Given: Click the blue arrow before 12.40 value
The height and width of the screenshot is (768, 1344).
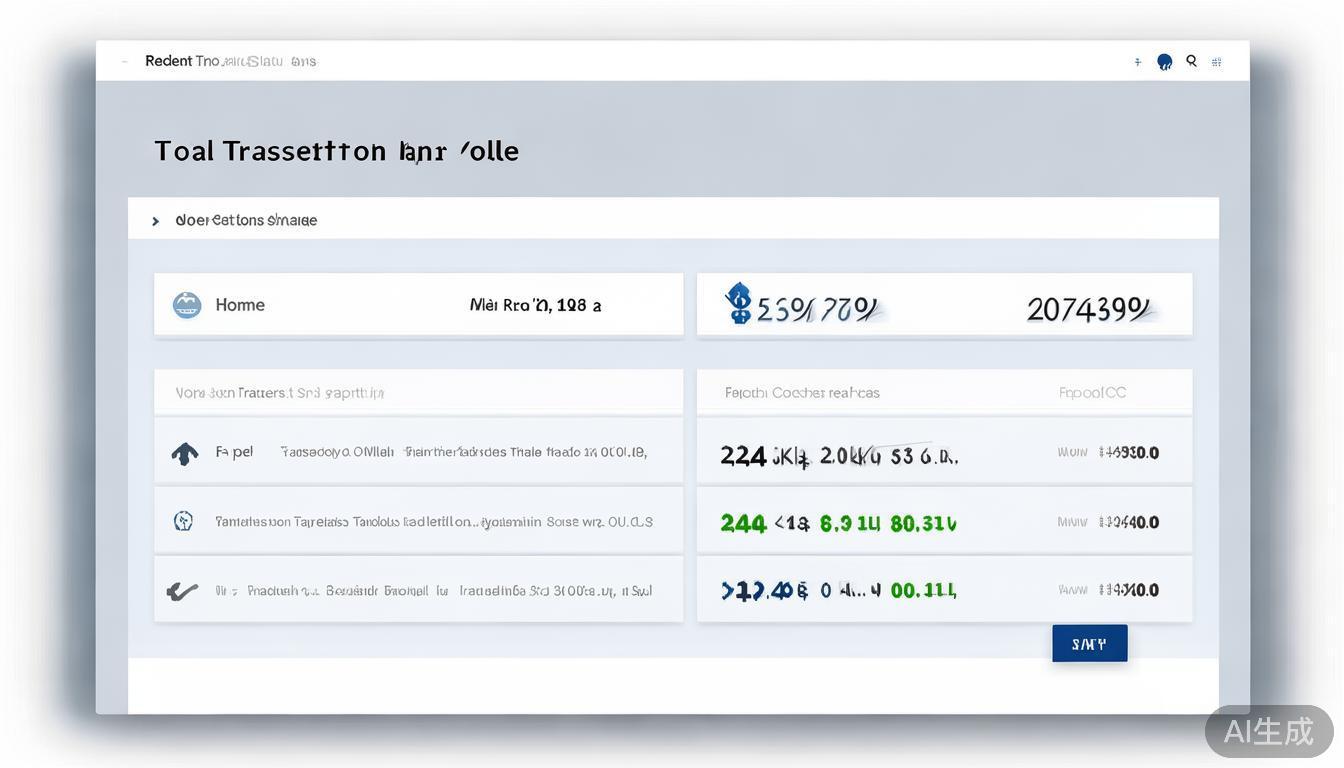Looking at the screenshot, I should (727, 591).
